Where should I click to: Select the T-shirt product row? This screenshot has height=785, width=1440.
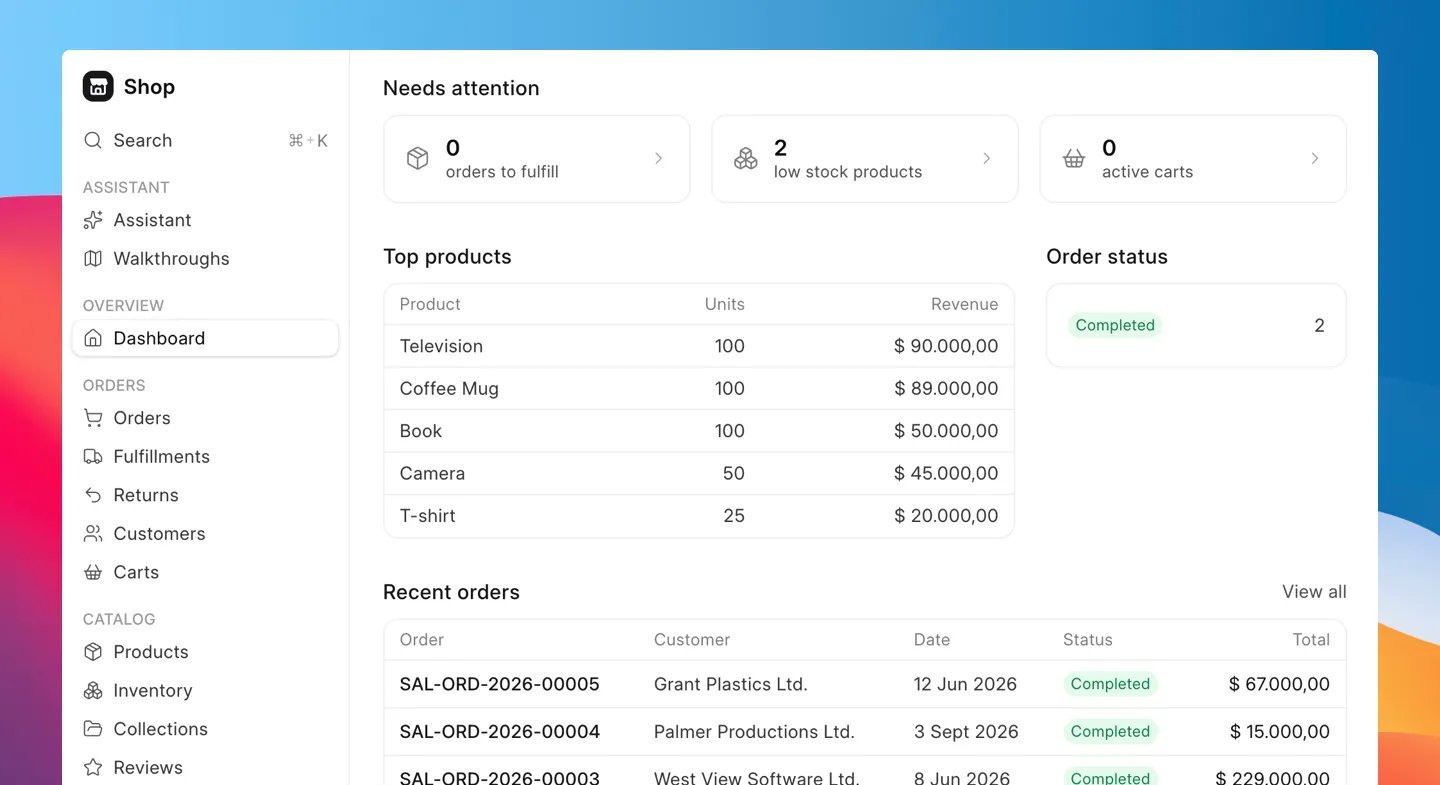click(x=699, y=516)
